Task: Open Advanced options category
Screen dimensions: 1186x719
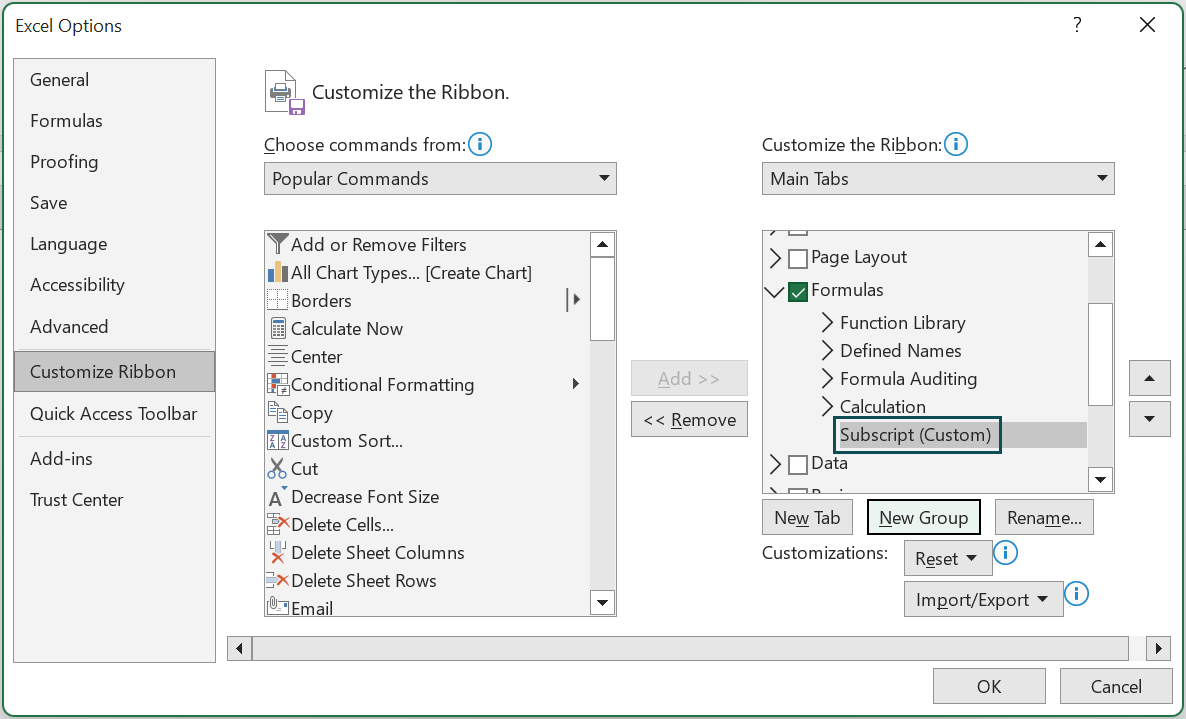Action: coord(114,327)
